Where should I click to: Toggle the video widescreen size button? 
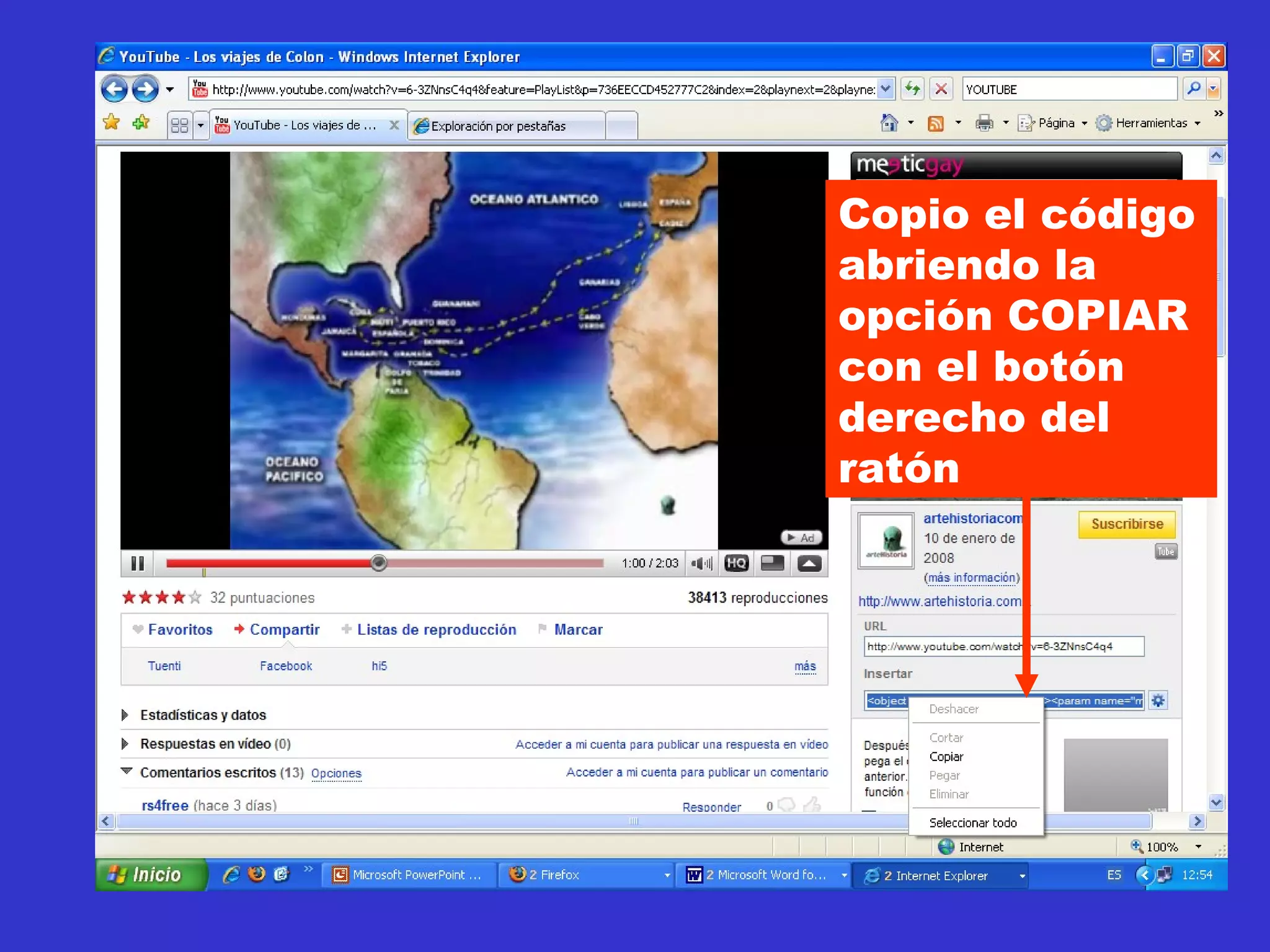tap(772, 563)
